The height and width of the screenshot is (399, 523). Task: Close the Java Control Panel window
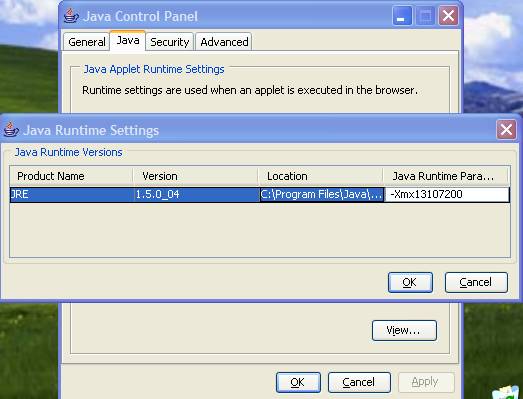pos(448,16)
